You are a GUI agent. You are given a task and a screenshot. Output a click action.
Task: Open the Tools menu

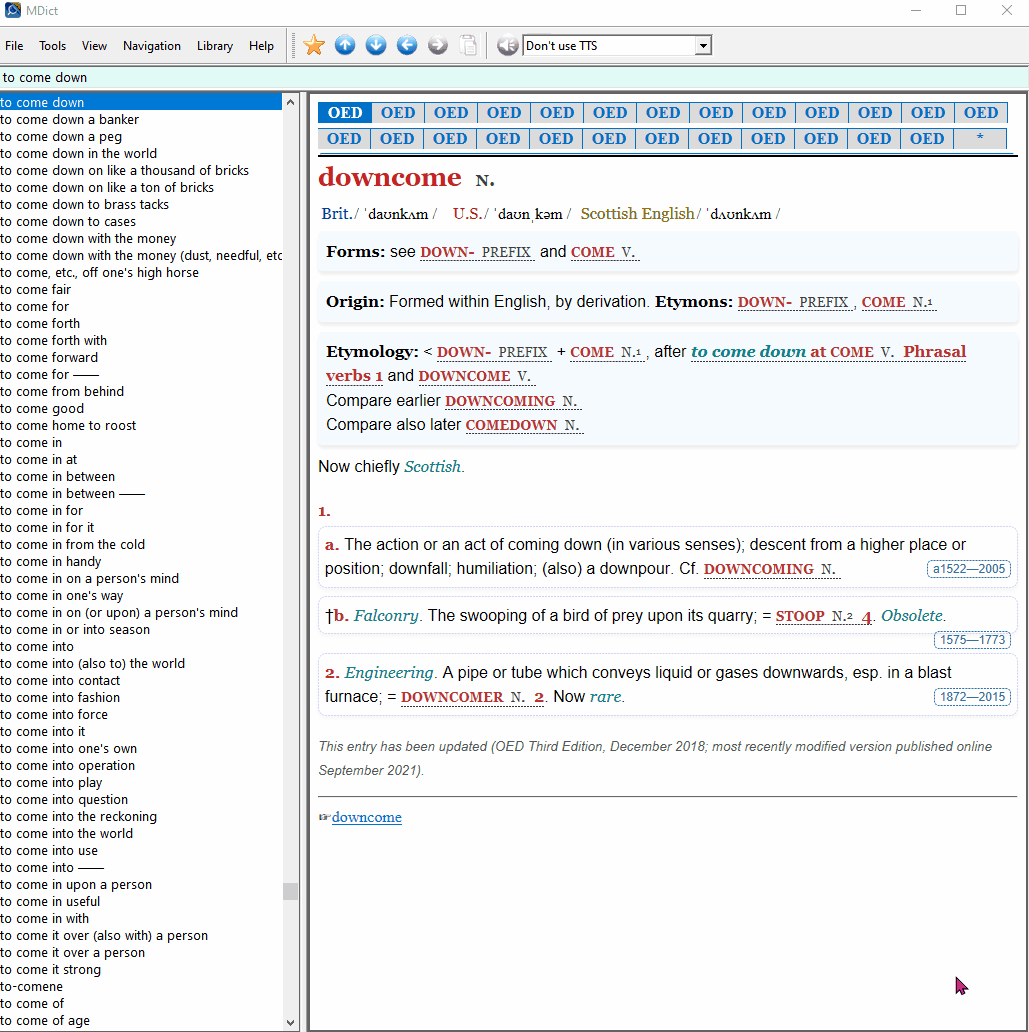[x=52, y=45]
